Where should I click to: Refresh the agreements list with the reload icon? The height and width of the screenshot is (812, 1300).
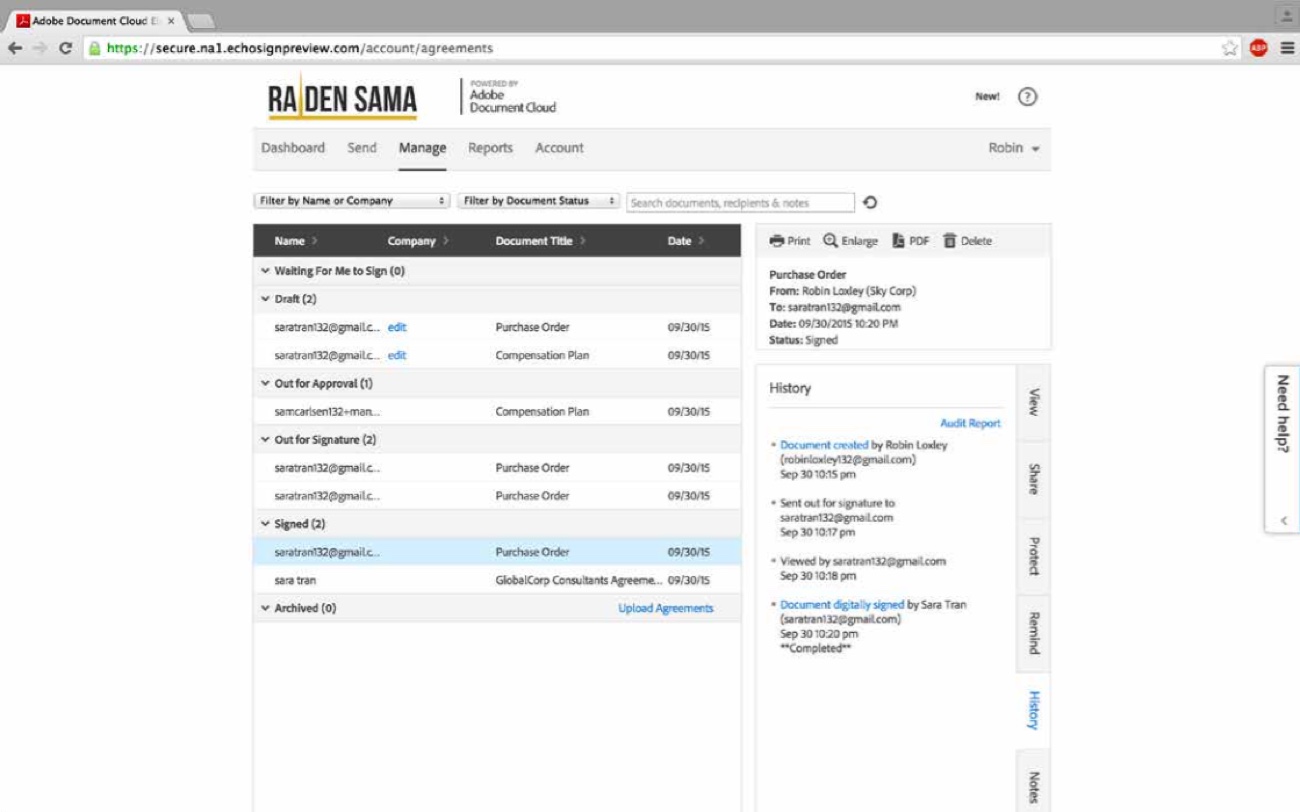click(x=870, y=203)
